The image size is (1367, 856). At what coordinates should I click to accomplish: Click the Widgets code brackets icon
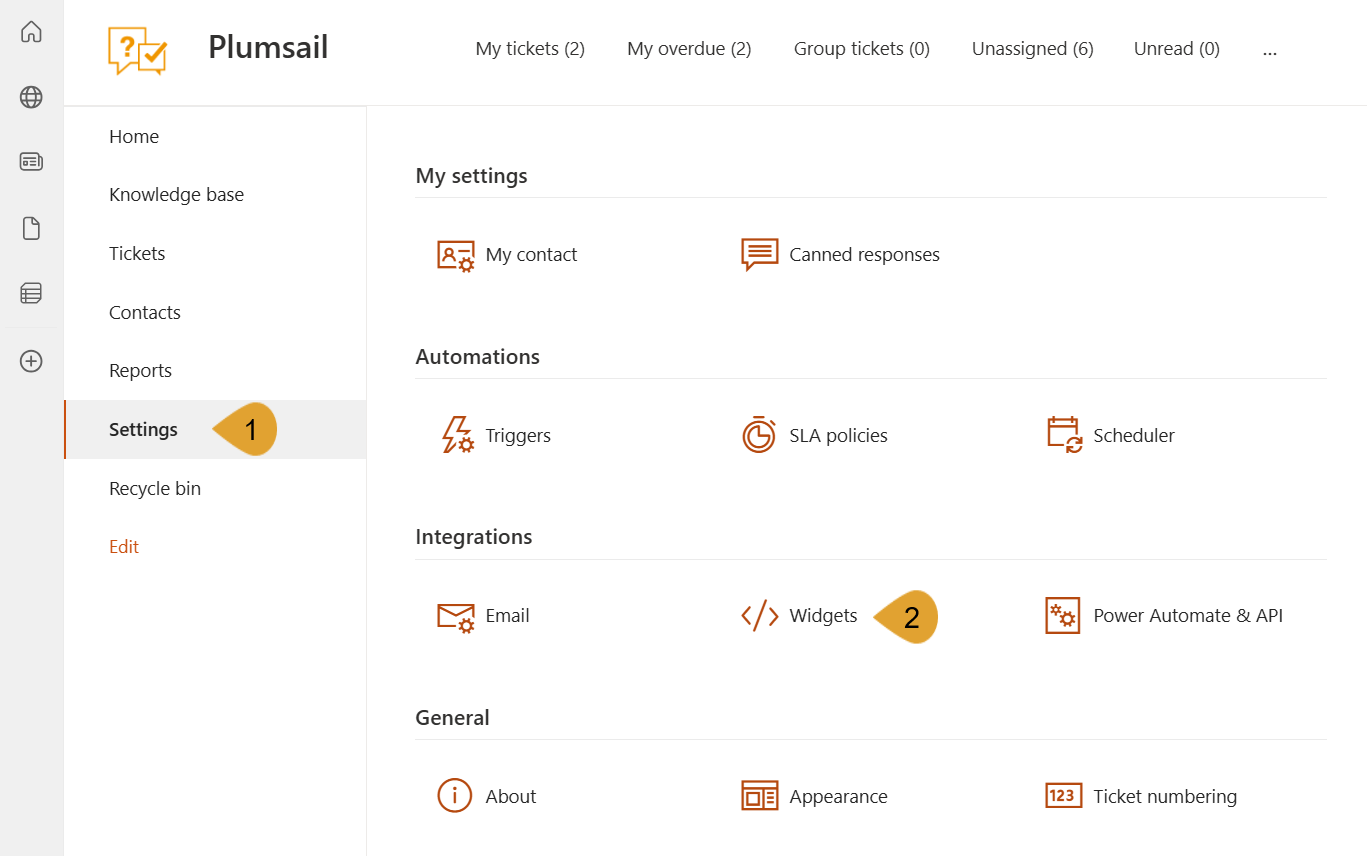(759, 616)
